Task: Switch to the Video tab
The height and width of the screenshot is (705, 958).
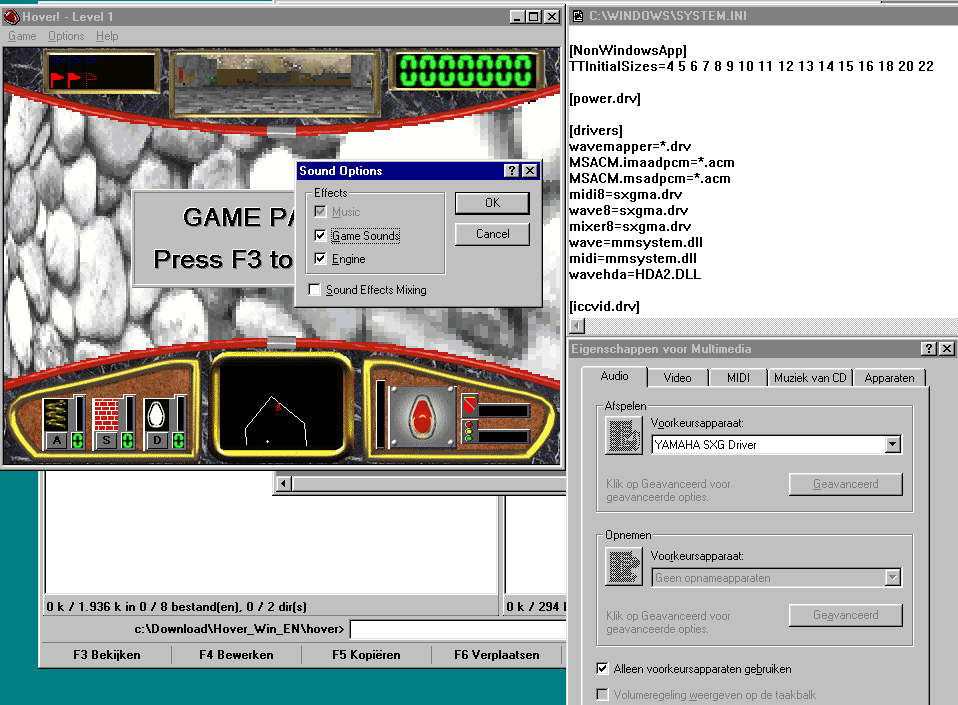Action: 678,378
